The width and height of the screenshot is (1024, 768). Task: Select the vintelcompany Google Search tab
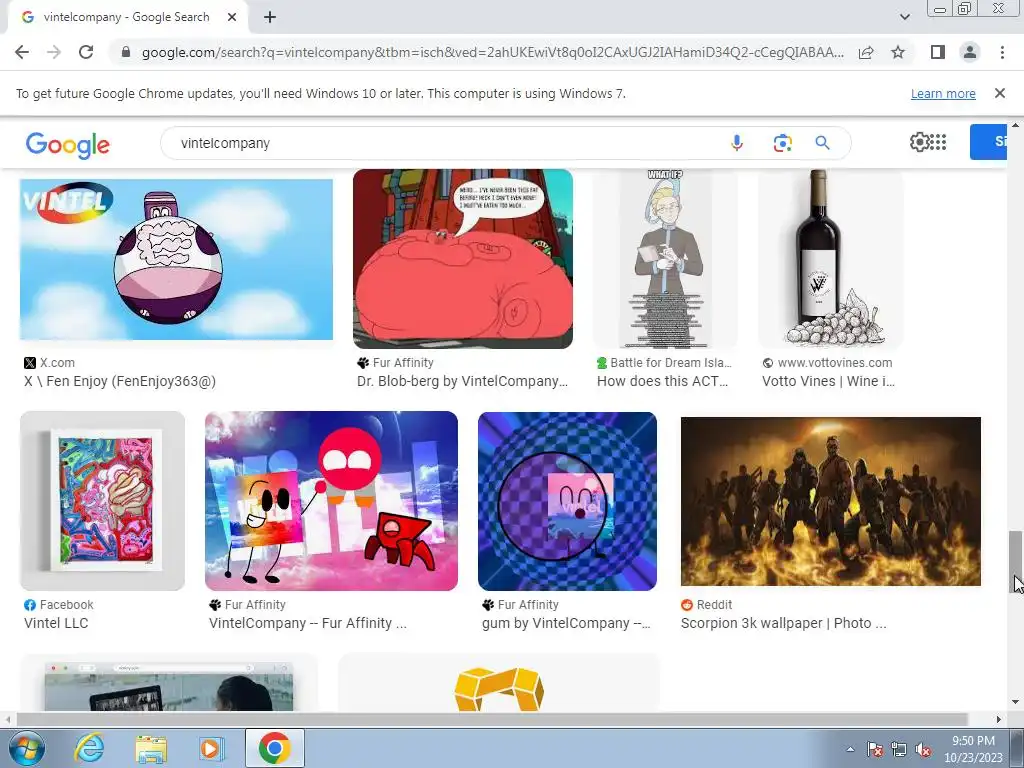pos(127,17)
